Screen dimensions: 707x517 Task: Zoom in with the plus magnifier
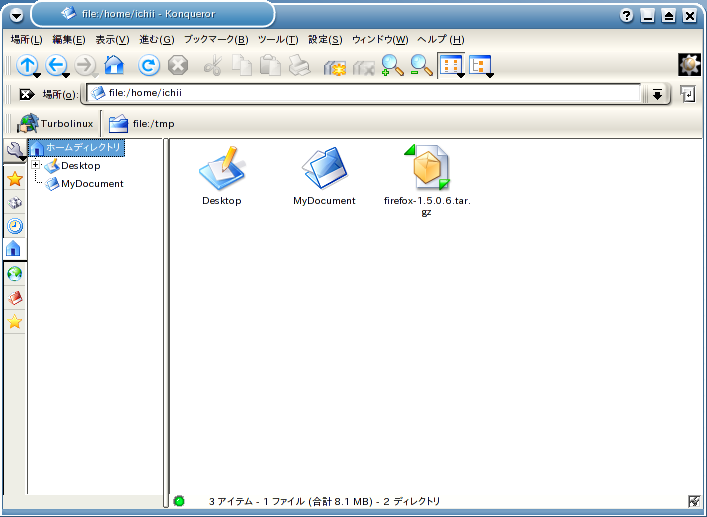pyautogui.click(x=392, y=65)
